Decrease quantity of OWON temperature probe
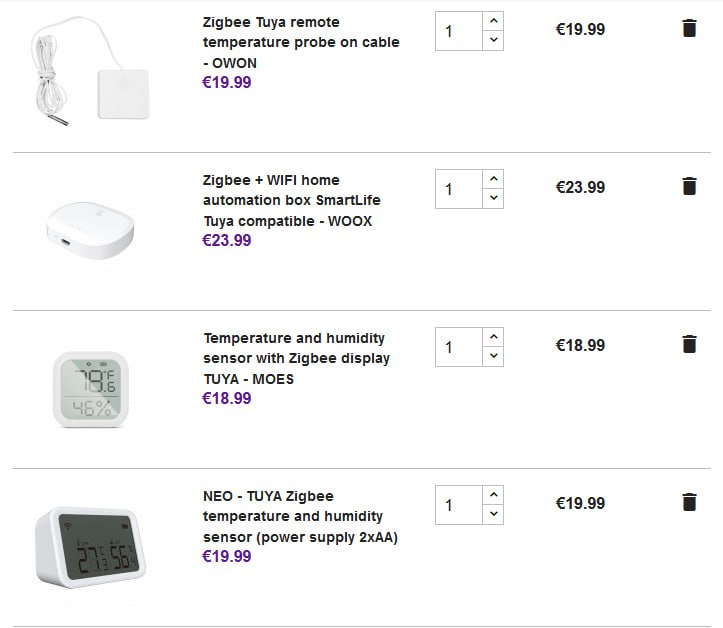Image resolution: width=723 pixels, height=628 pixels. pyautogui.click(x=493, y=40)
